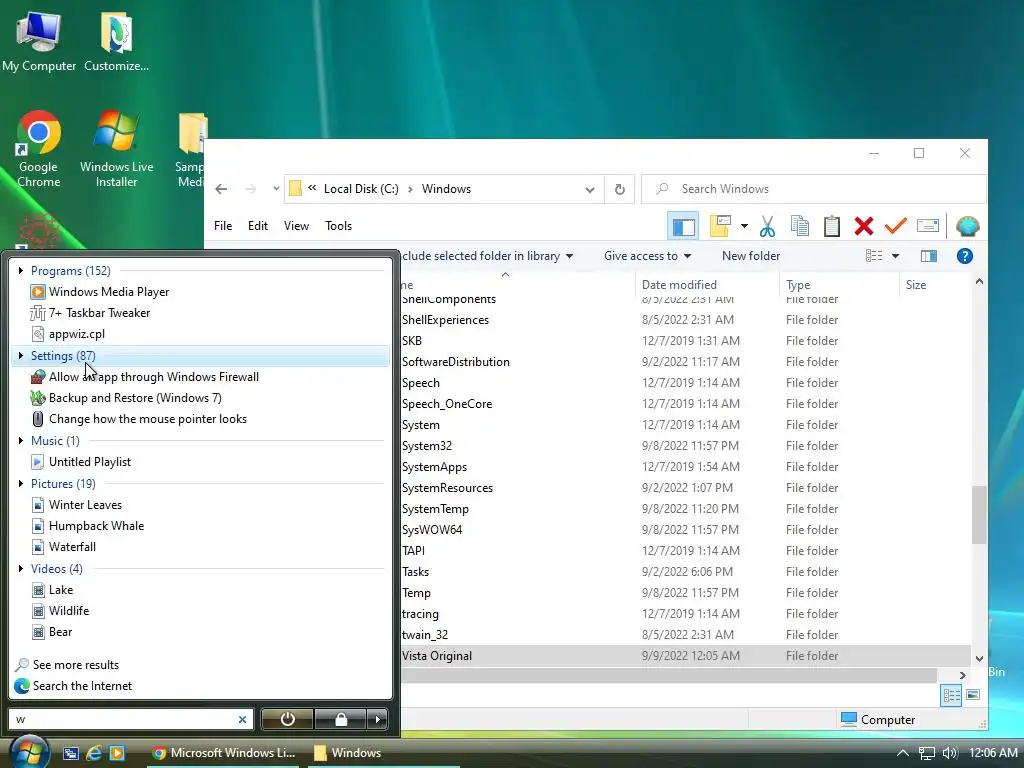Screen dimensions: 1024x768
Task: Switch to the Microsoft Windows Li... taskbar button
Action: tap(224, 753)
